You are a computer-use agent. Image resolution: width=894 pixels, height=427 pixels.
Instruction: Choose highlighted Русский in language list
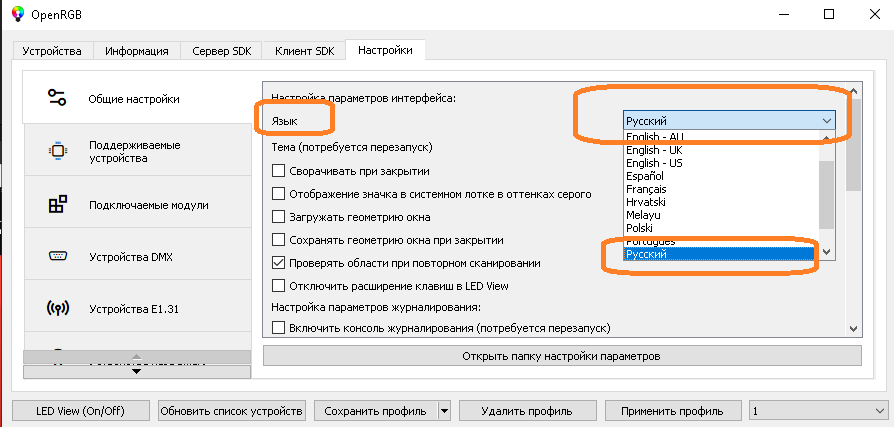pyautogui.click(x=721, y=254)
